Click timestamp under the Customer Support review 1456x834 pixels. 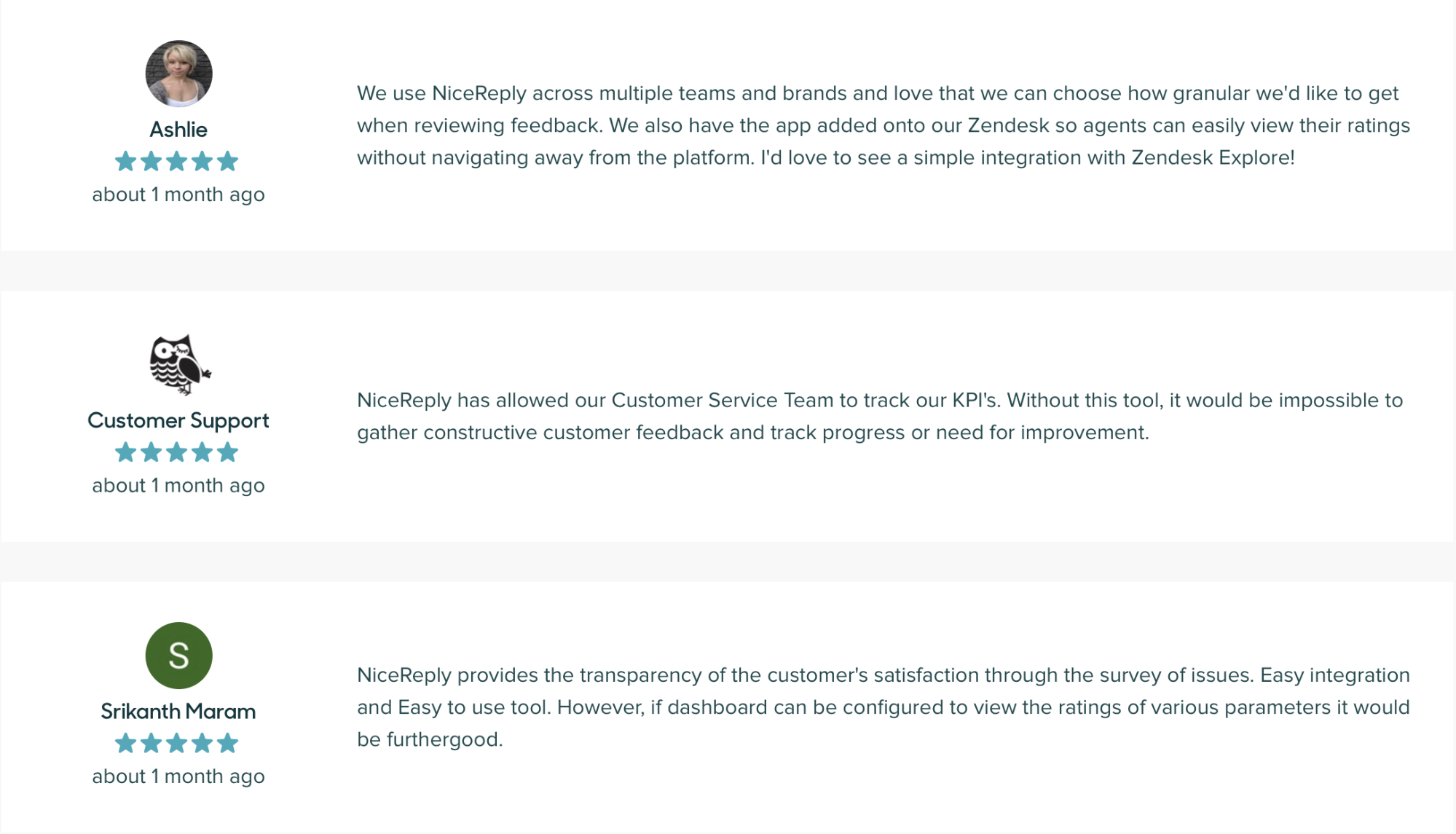click(x=178, y=485)
